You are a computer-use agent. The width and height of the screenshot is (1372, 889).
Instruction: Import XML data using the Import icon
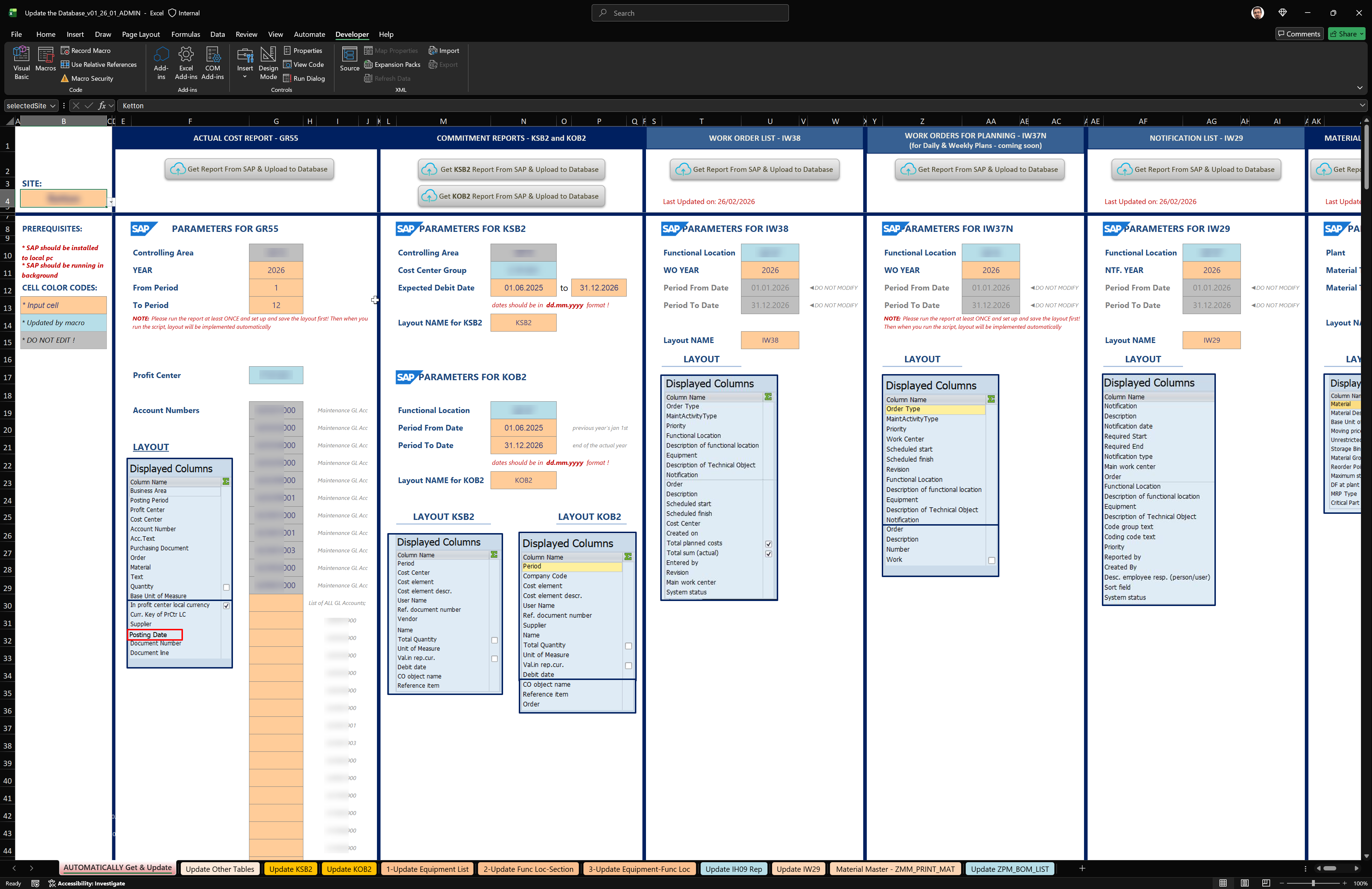[444, 50]
